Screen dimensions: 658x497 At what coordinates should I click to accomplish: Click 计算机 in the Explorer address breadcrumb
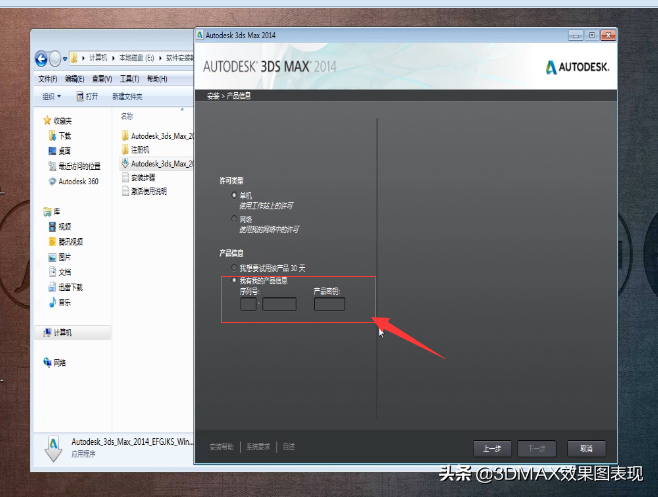98,58
